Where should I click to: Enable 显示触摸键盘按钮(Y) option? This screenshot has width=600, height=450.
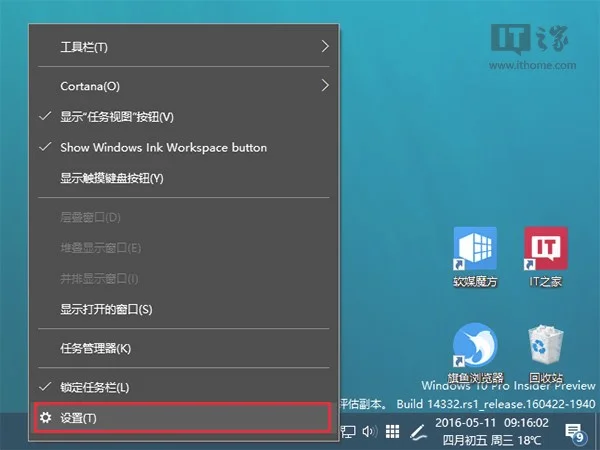point(184,178)
